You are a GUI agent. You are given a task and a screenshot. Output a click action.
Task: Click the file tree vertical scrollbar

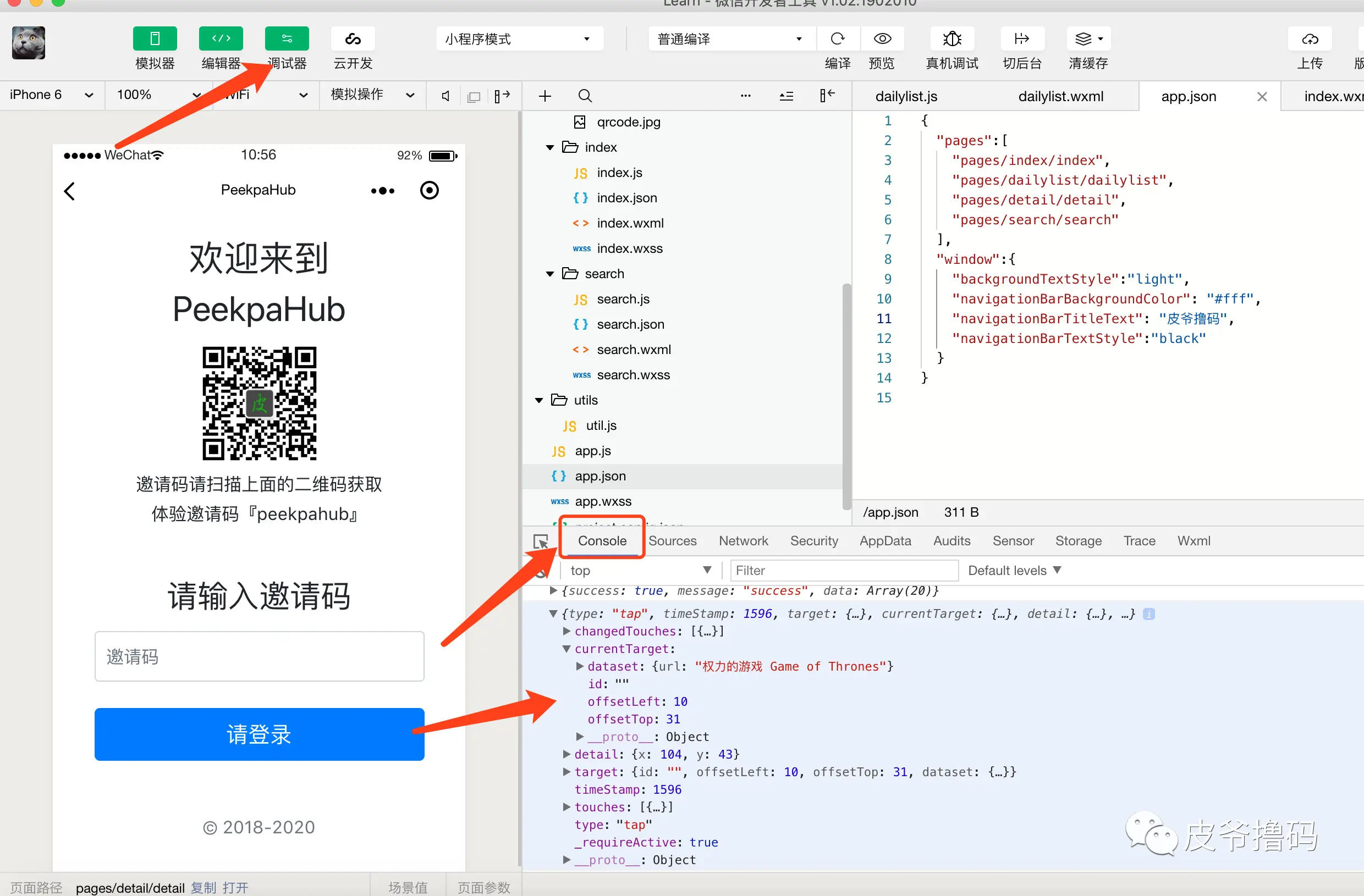pos(846,396)
